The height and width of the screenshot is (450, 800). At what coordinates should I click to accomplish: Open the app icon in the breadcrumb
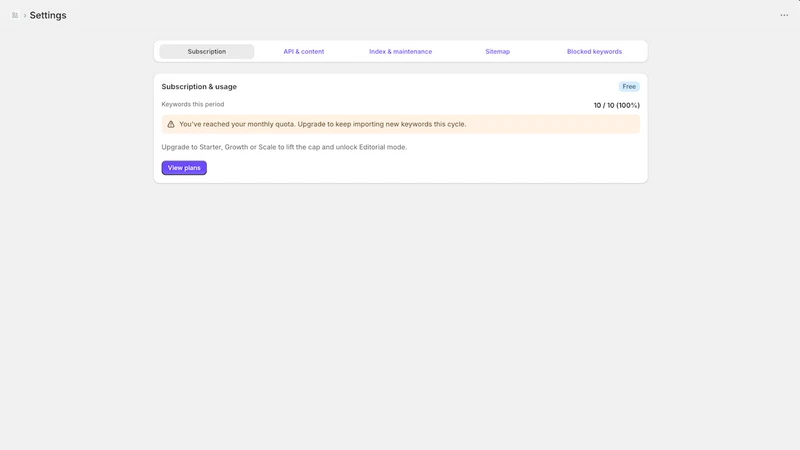pos(15,15)
